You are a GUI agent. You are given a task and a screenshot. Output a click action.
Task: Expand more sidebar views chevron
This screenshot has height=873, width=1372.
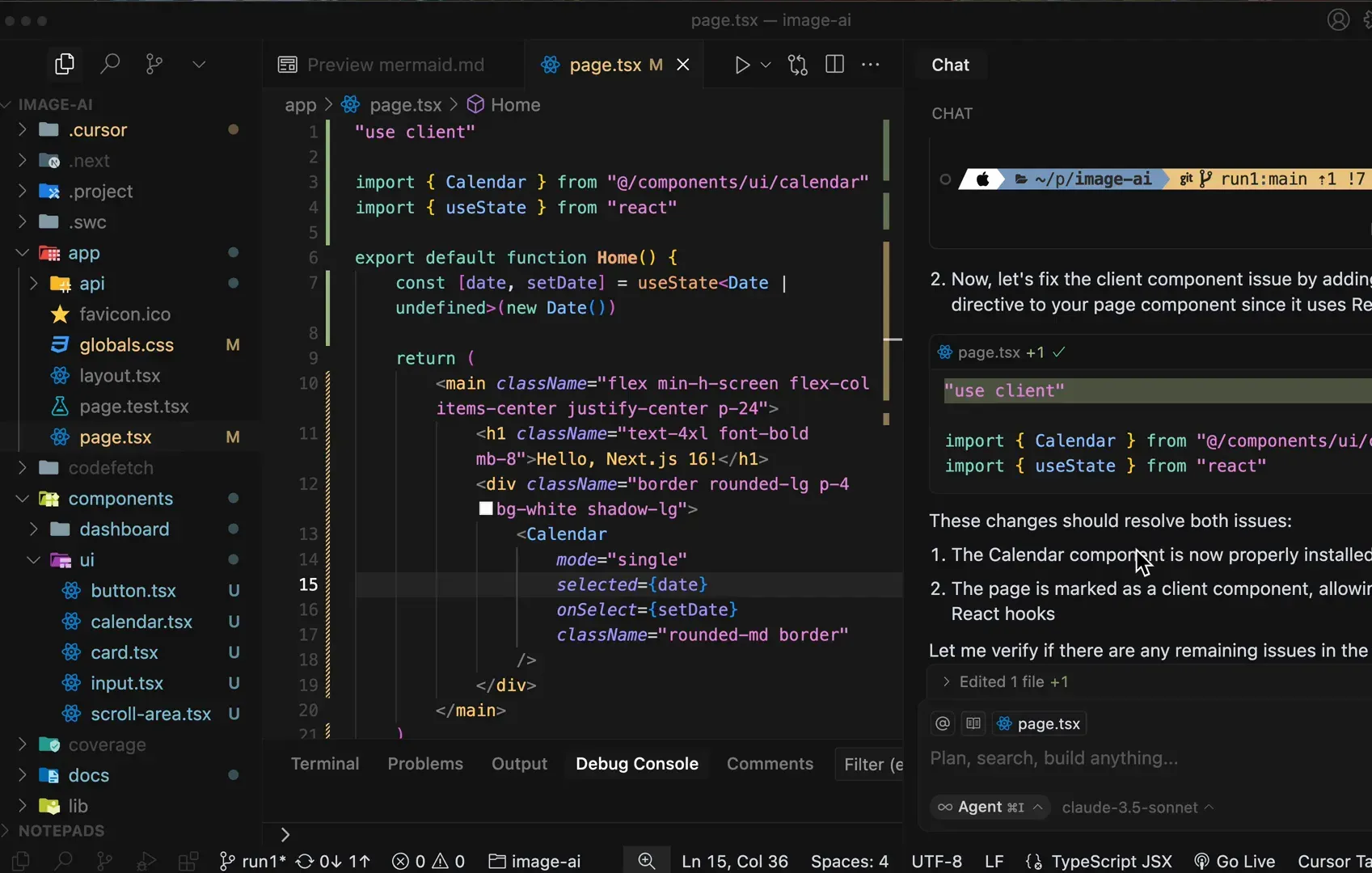point(199,64)
